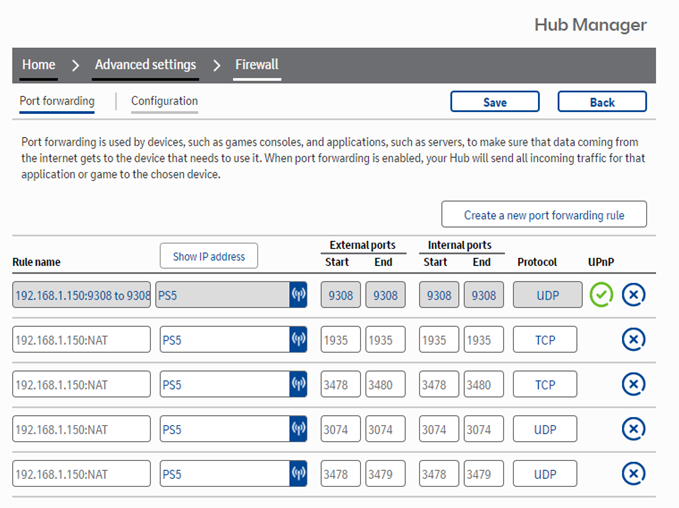Remove the TCP 1935 forwarding rule
The width and height of the screenshot is (679, 508).
point(633,339)
